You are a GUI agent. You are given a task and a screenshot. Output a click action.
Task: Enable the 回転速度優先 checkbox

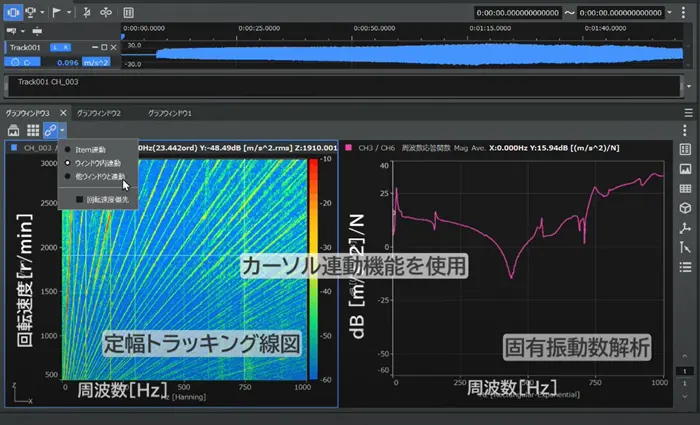click(80, 198)
